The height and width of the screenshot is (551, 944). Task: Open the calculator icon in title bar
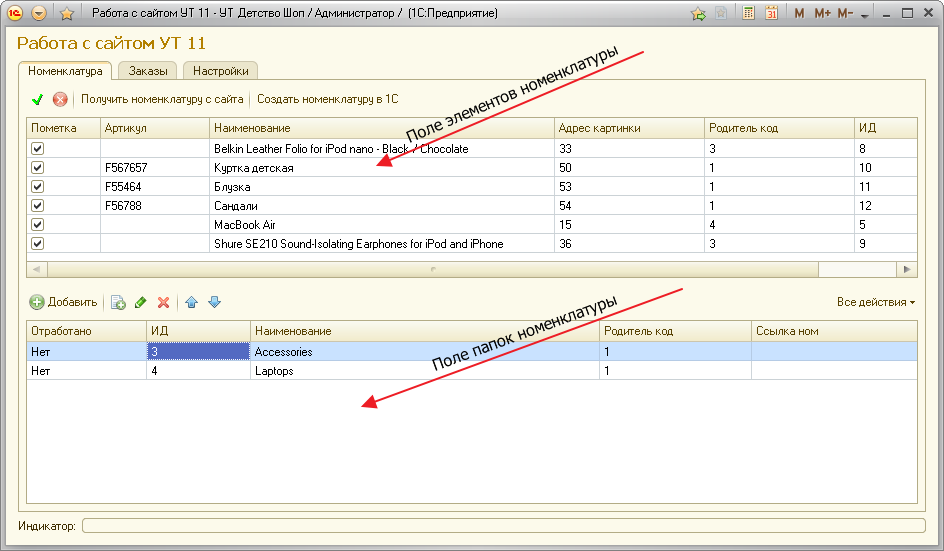tap(749, 13)
